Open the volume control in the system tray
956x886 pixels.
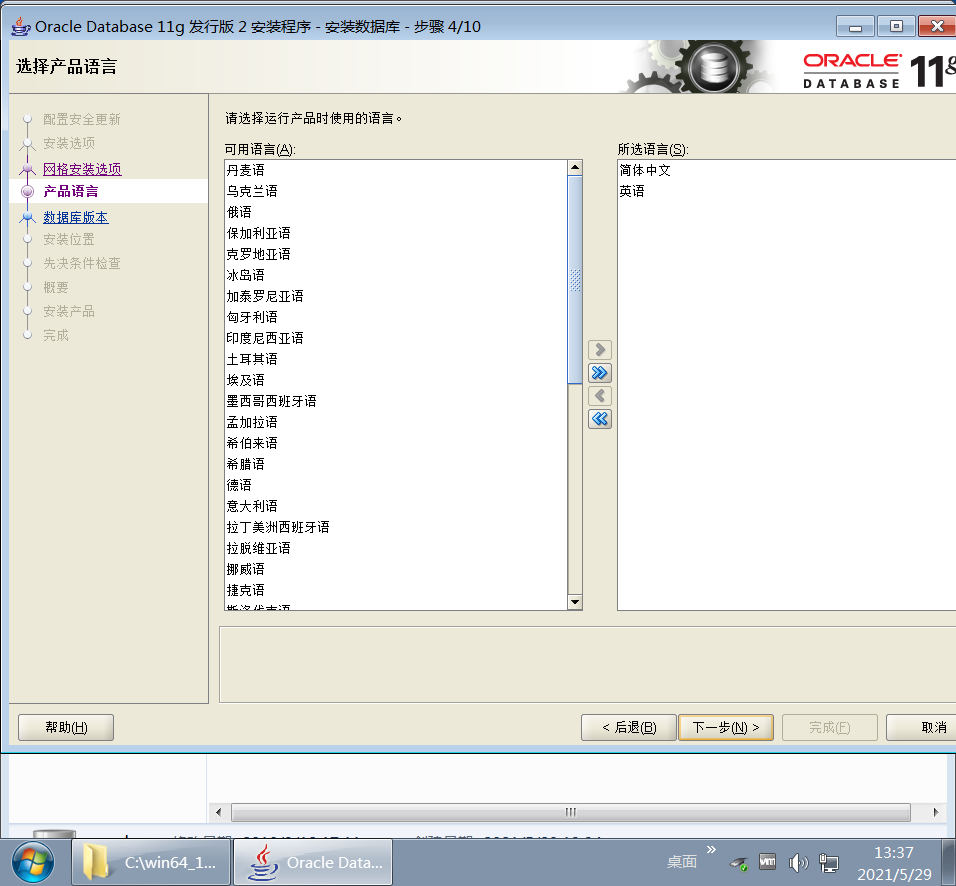click(798, 862)
